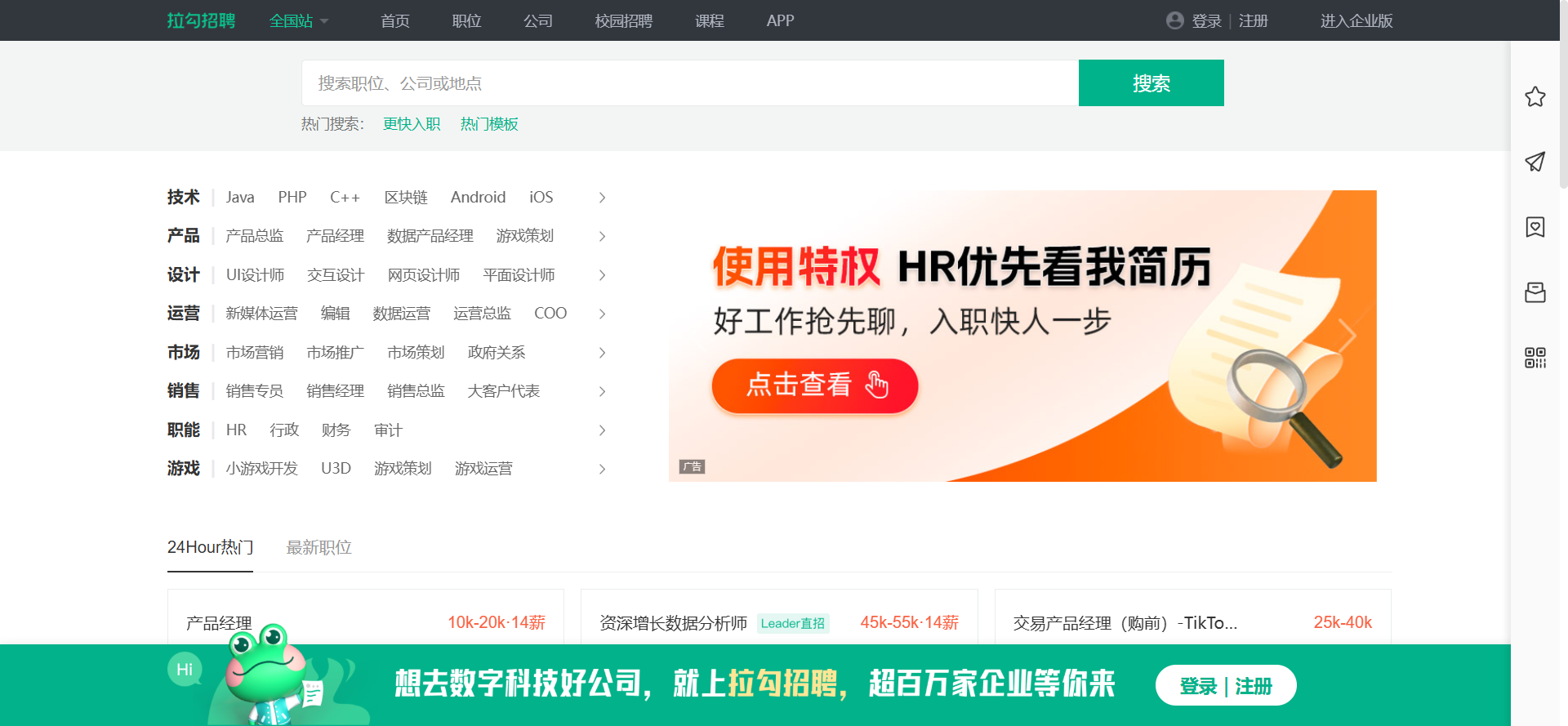The image size is (1568, 726).
Task: Click the Java job category link
Action: tap(240, 198)
